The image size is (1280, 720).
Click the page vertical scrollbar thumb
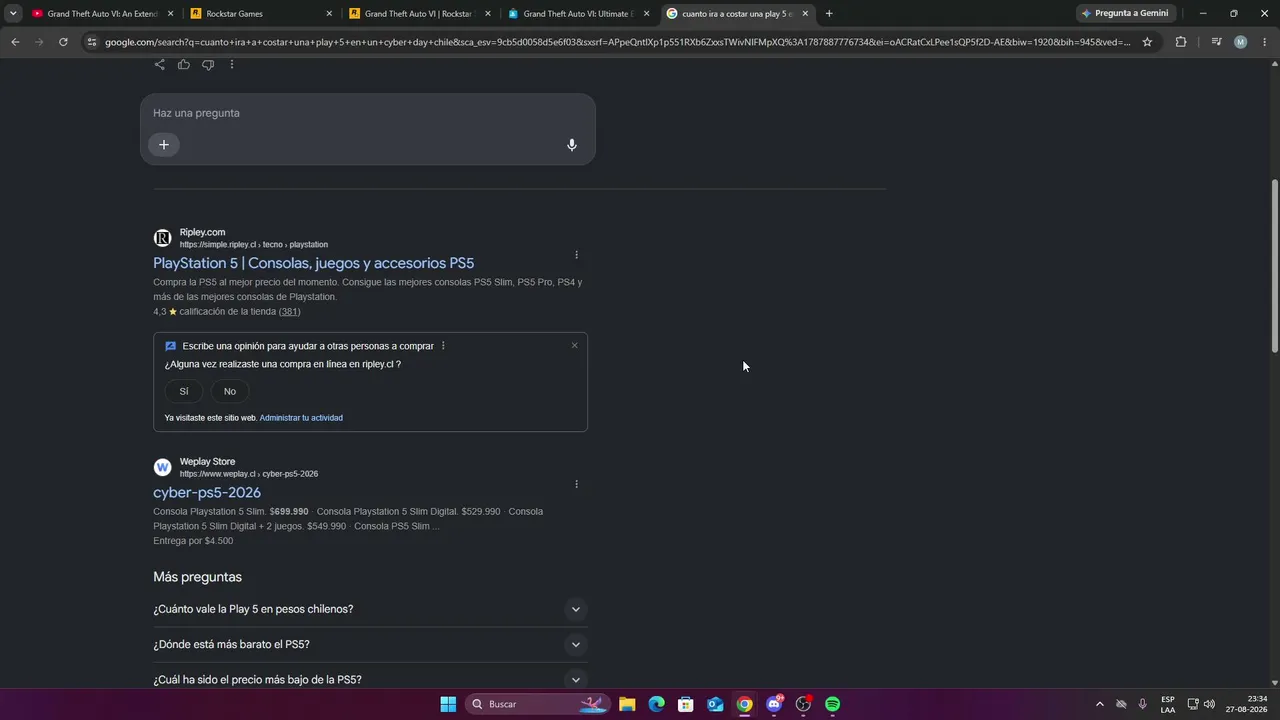[1274, 265]
